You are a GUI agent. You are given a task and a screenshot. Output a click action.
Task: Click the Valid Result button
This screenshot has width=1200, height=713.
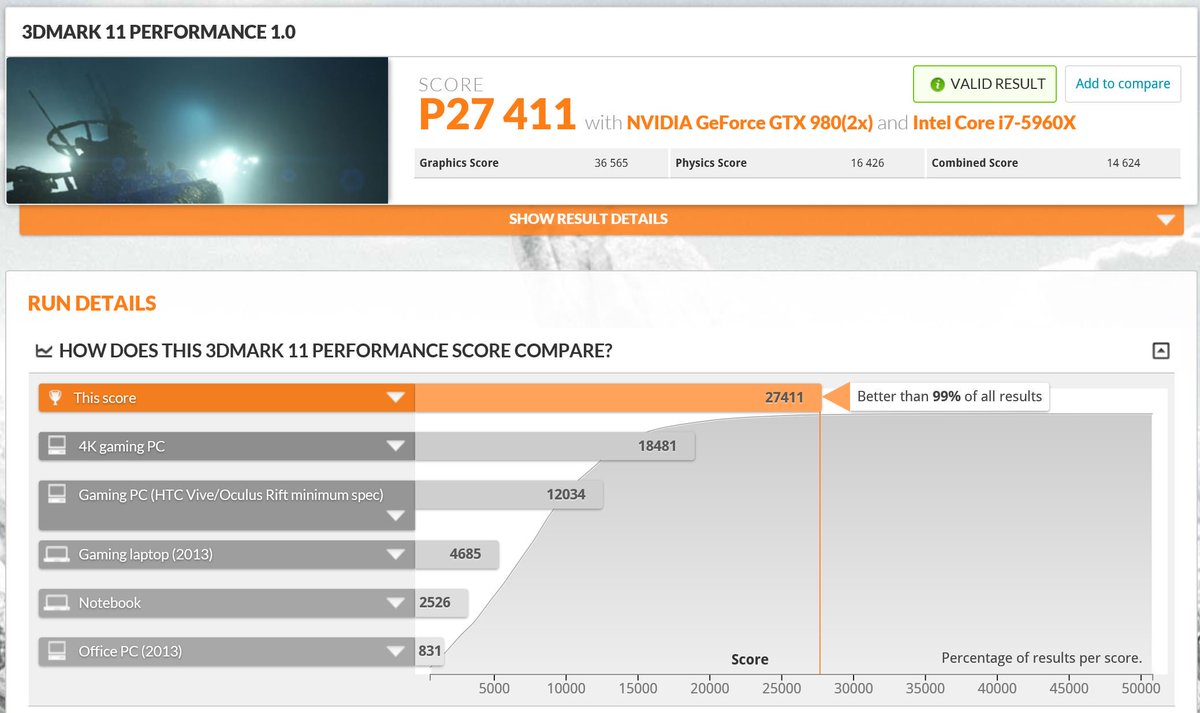point(985,84)
